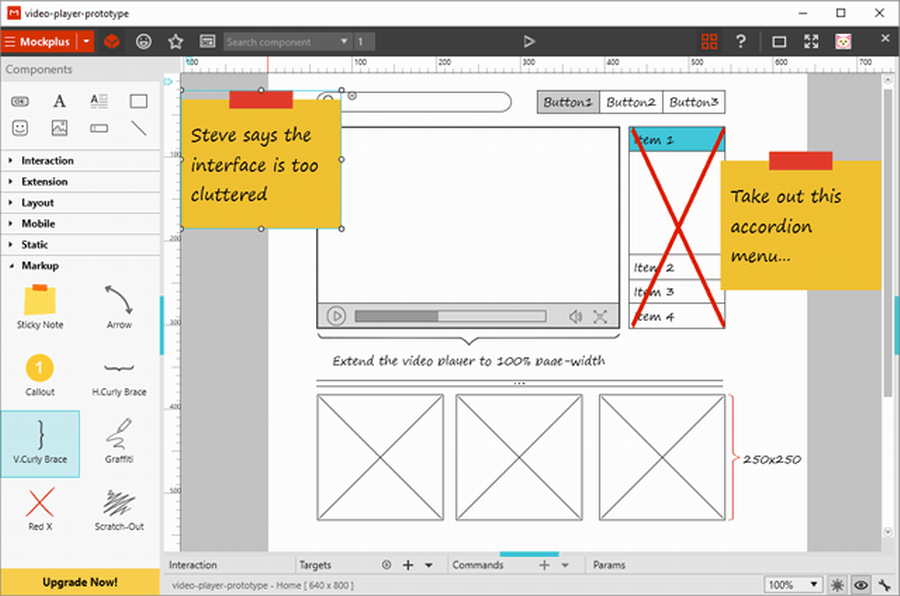Open help with the question mark icon
This screenshot has width=900, height=596.
741,42
